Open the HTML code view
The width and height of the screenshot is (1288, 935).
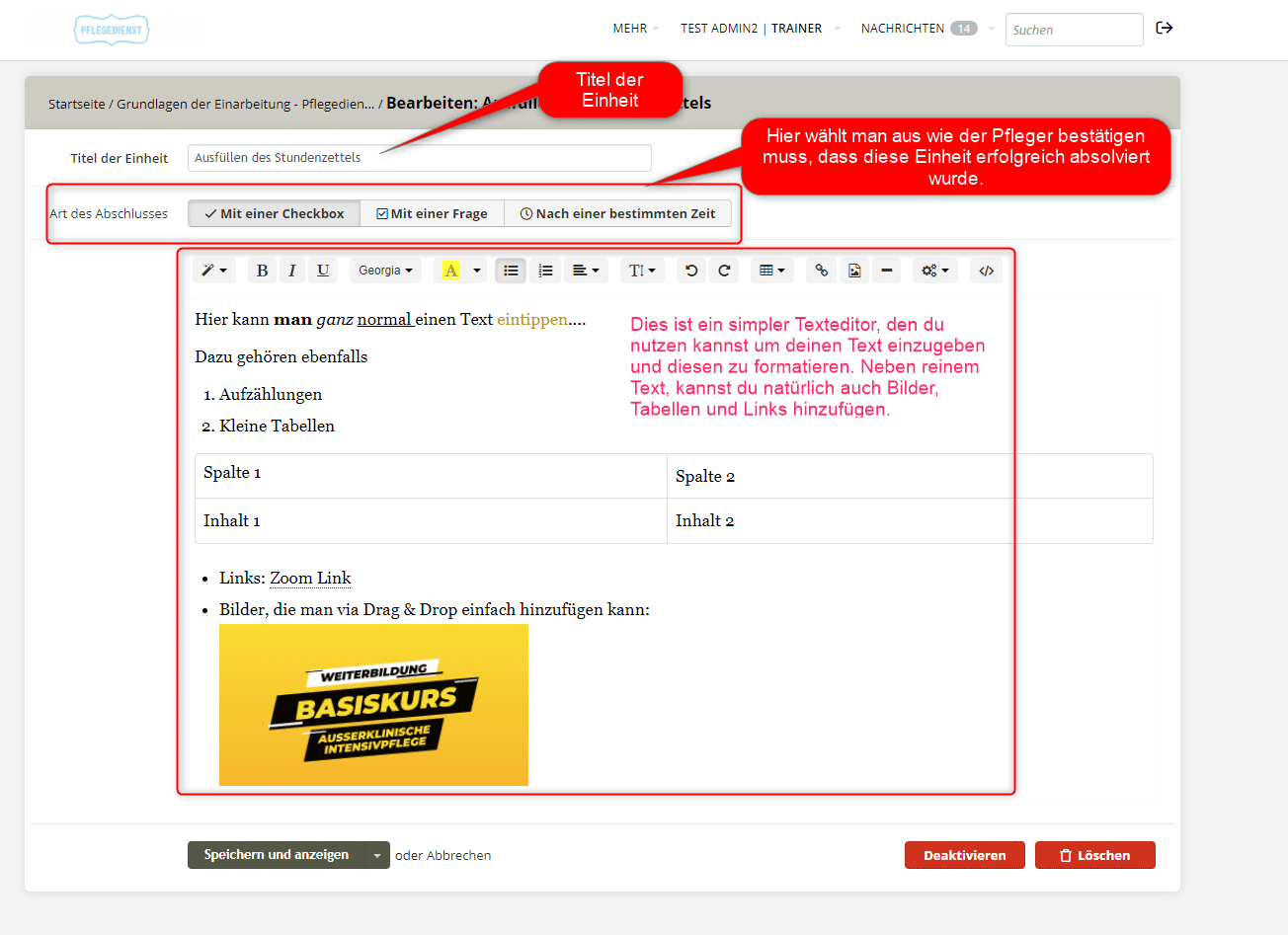[x=986, y=271]
